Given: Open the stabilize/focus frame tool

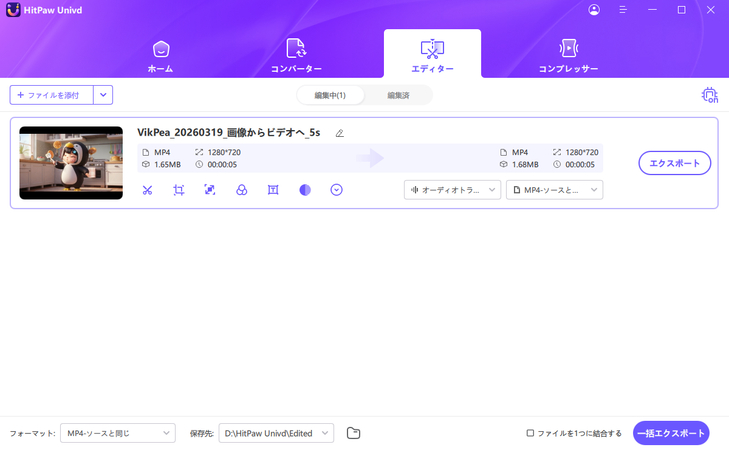Looking at the screenshot, I should 210,190.
